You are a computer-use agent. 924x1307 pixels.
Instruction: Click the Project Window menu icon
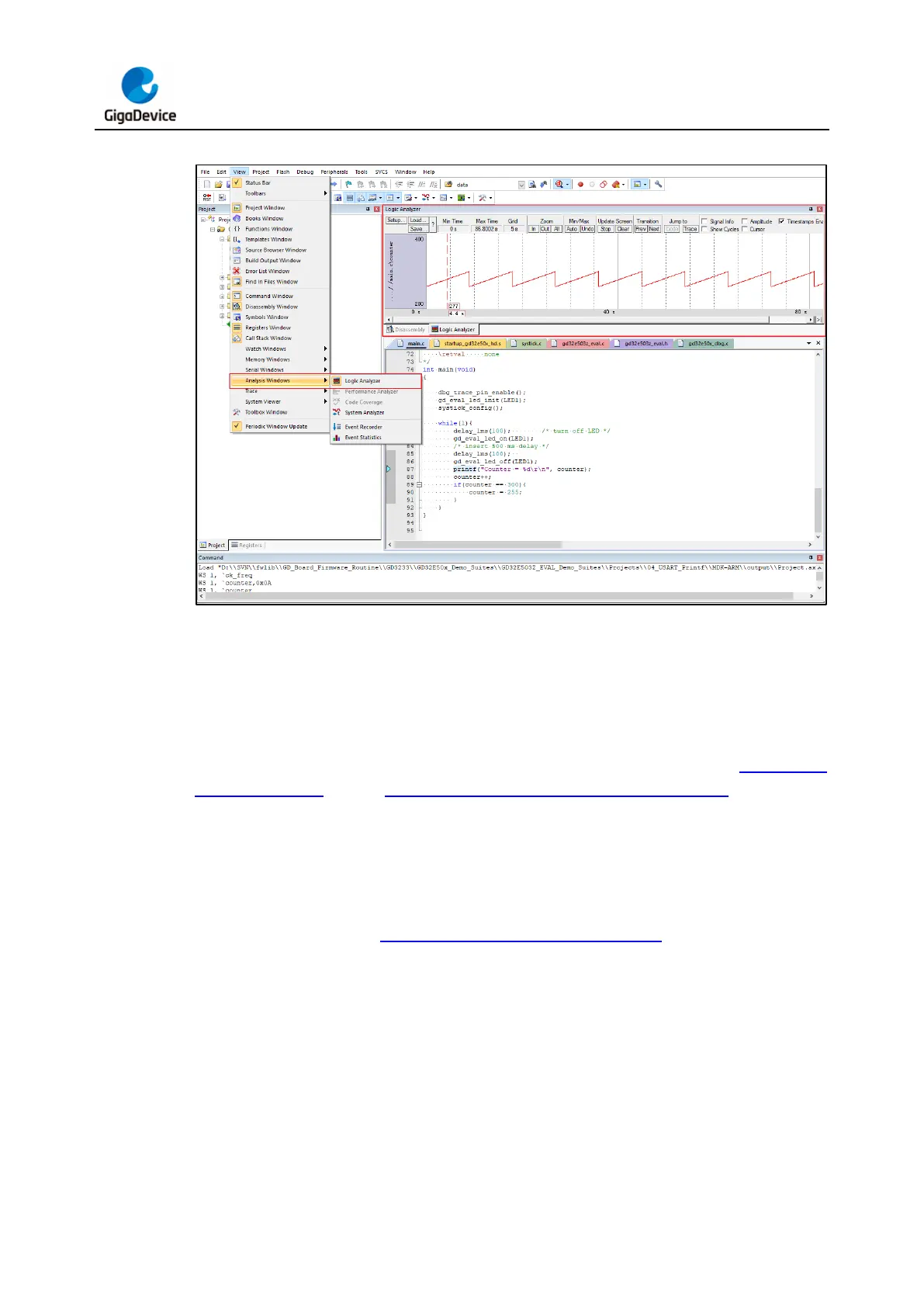pos(237,207)
